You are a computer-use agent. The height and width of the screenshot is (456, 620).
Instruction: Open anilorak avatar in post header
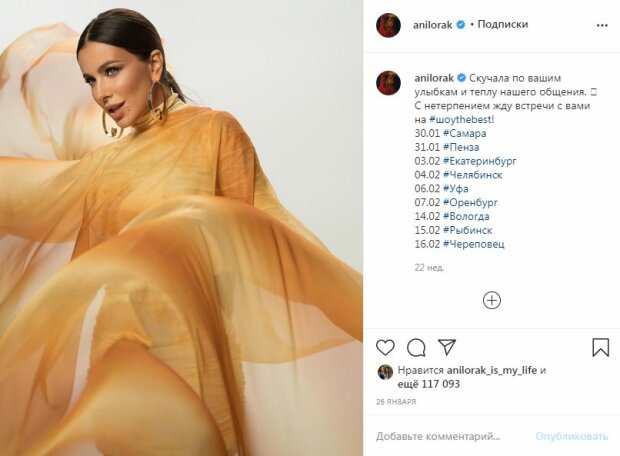389,25
